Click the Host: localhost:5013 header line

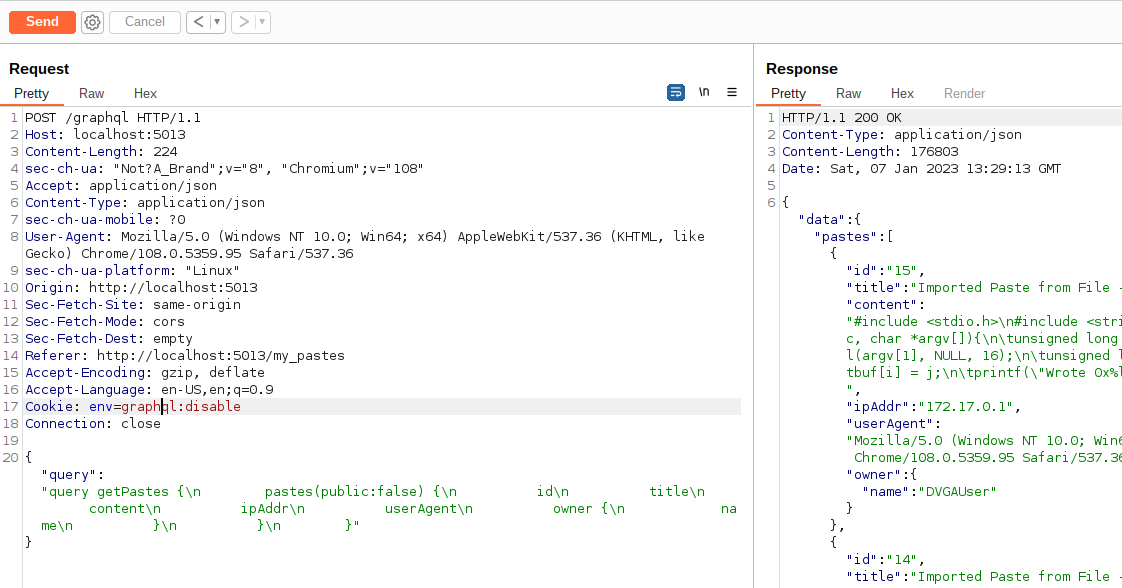point(105,135)
